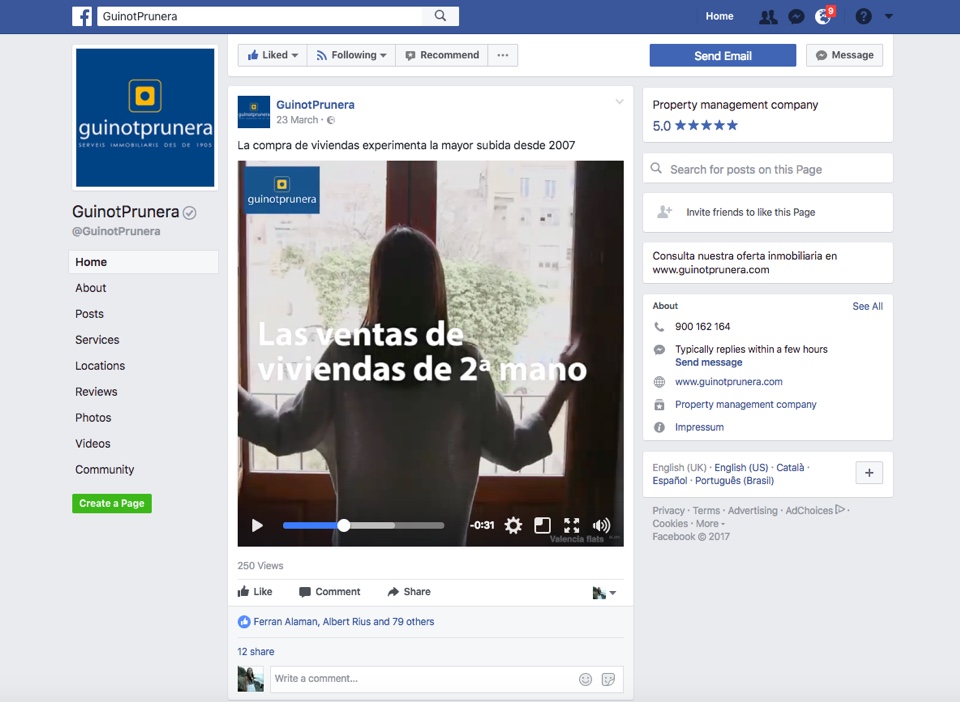The image size is (960, 702).
Task: Toggle picture-in-picture video icon
Action: (x=542, y=525)
